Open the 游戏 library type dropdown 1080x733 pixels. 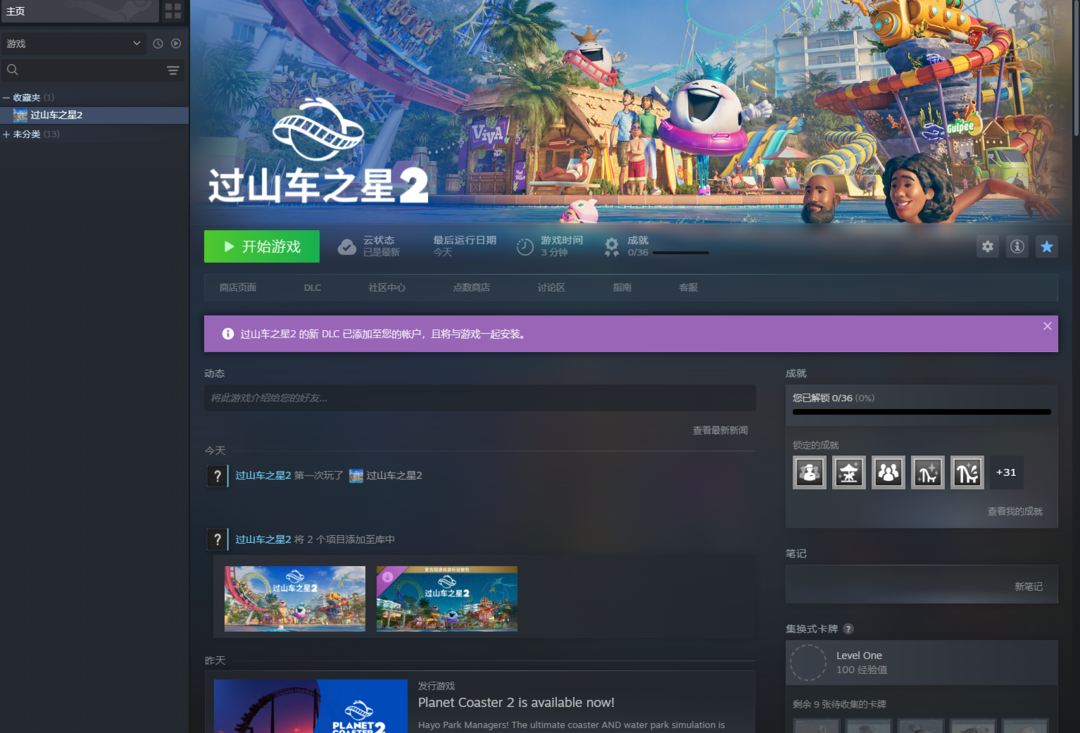[73, 43]
